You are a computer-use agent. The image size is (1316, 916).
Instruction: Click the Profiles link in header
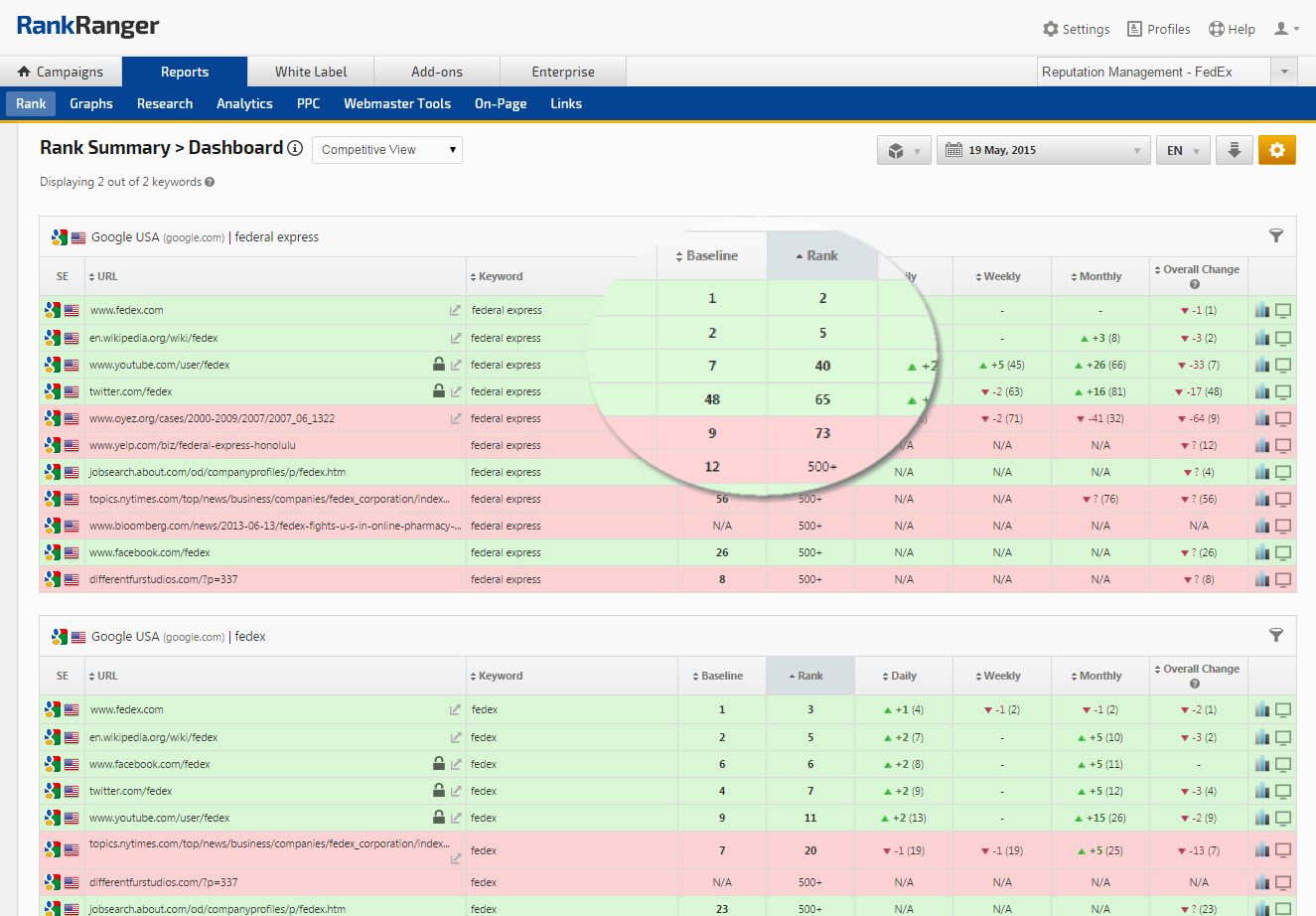coord(1158,29)
